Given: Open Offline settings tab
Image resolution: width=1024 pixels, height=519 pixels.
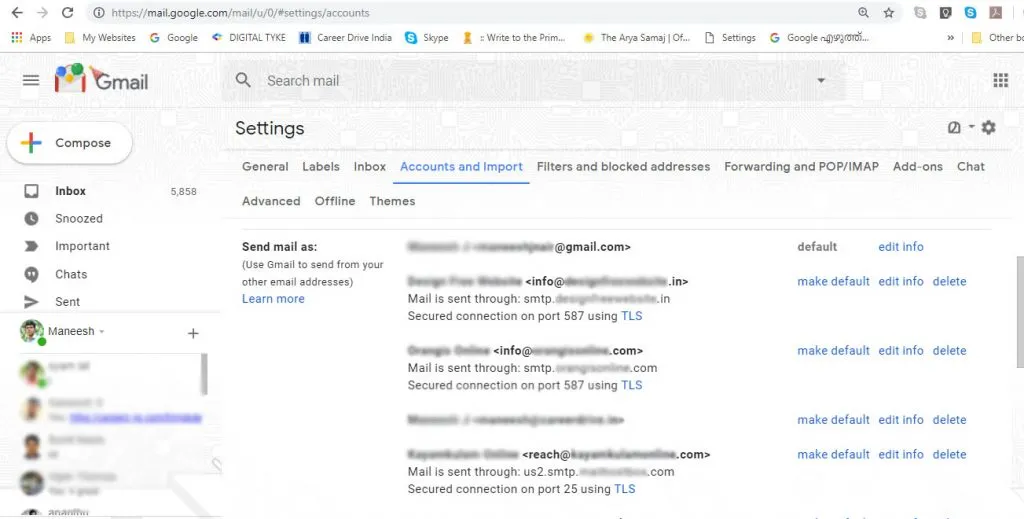Looking at the screenshot, I should tap(335, 201).
